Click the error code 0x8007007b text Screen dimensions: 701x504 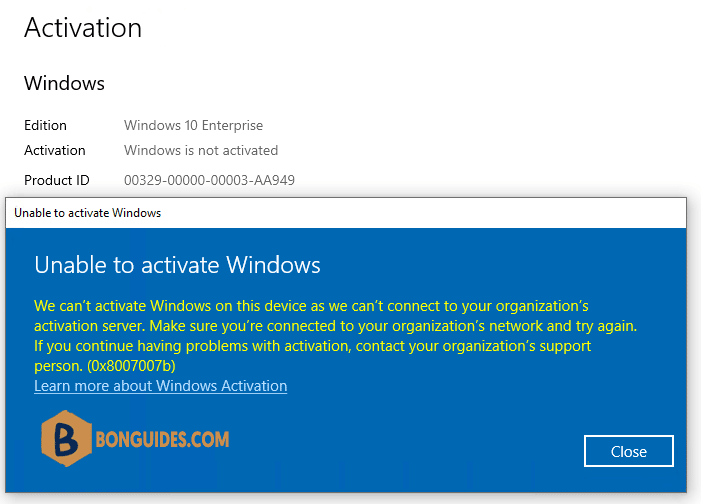click(x=131, y=366)
